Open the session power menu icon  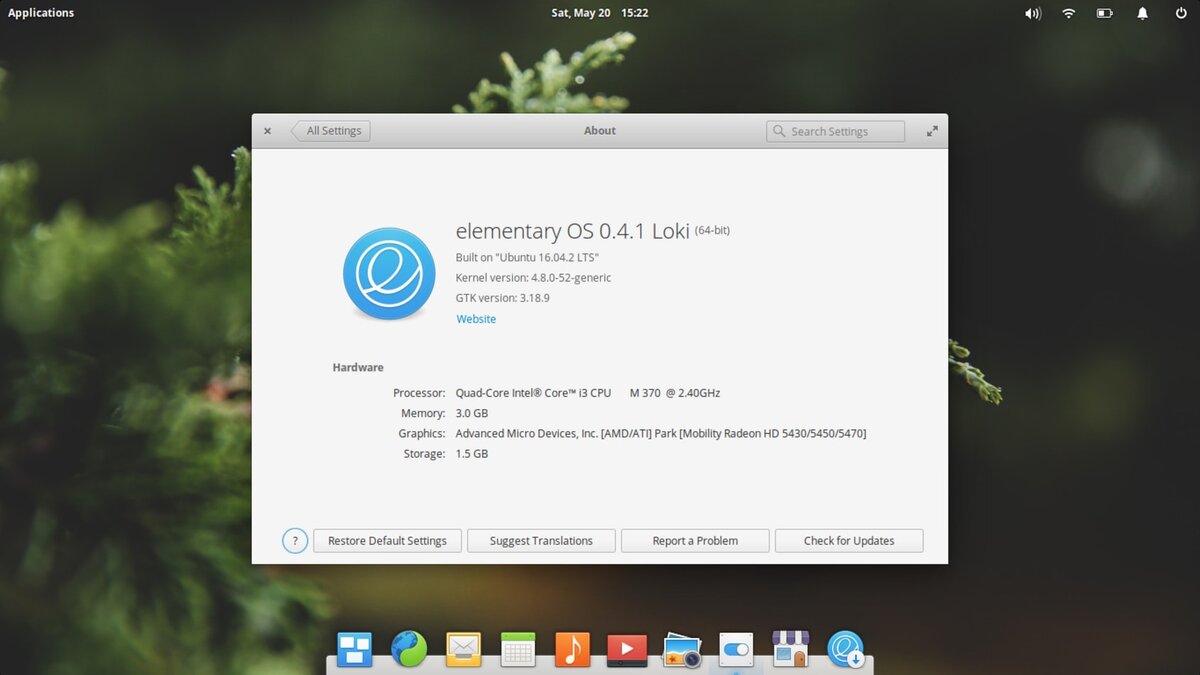(1181, 13)
